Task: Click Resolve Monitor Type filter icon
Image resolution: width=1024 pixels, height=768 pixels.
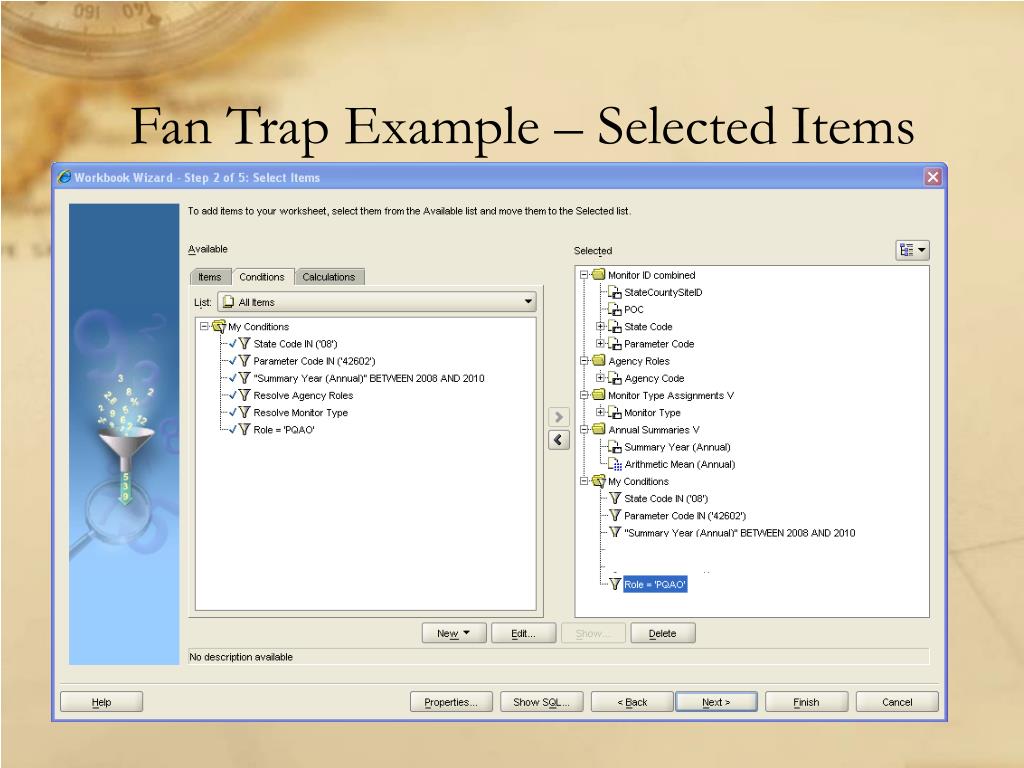Action: (x=244, y=412)
